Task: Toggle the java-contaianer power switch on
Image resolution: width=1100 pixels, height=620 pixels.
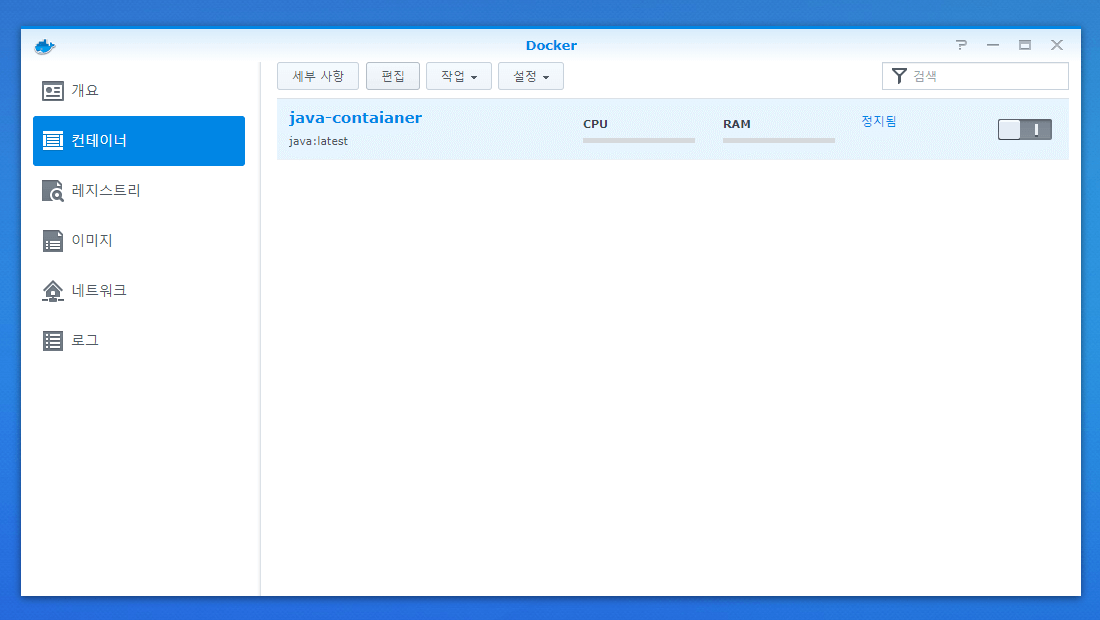Action: pyautogui.click(x=1024, y=130)
